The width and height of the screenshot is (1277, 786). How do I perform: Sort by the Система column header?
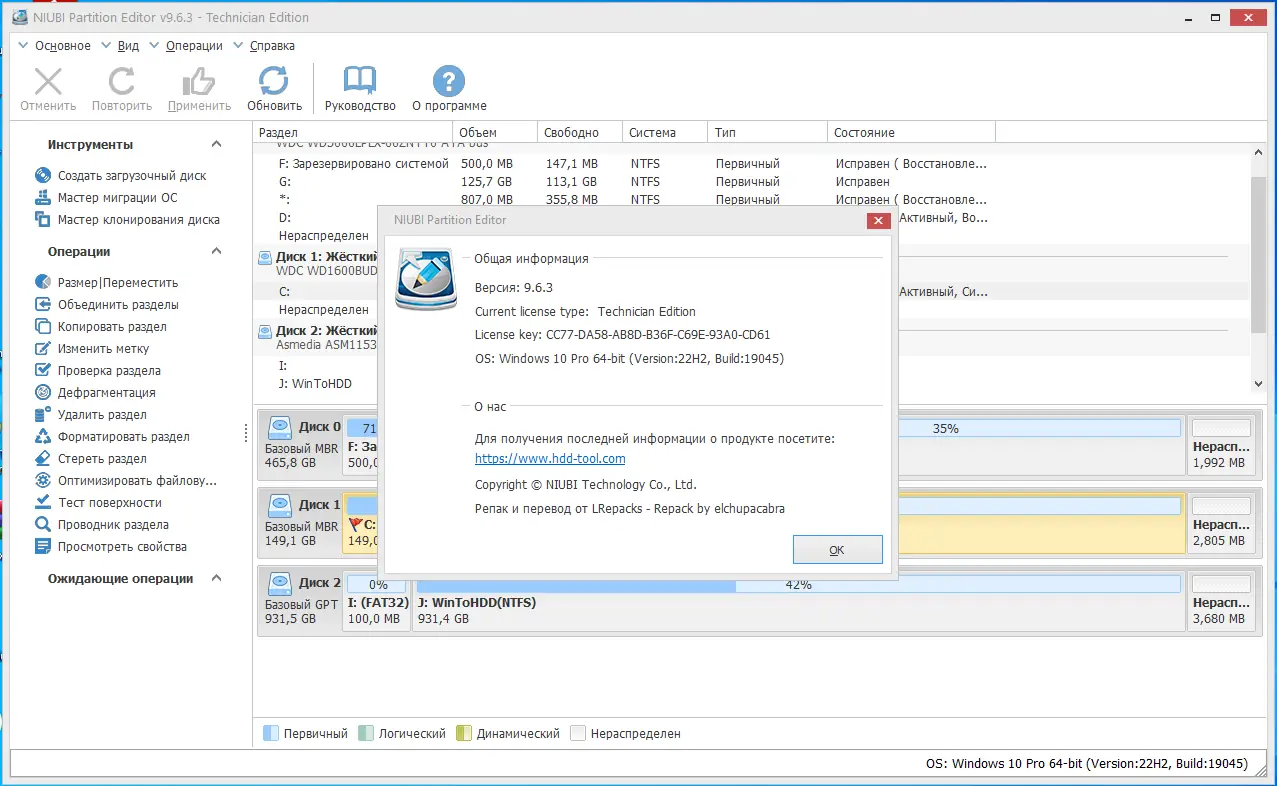665,132
